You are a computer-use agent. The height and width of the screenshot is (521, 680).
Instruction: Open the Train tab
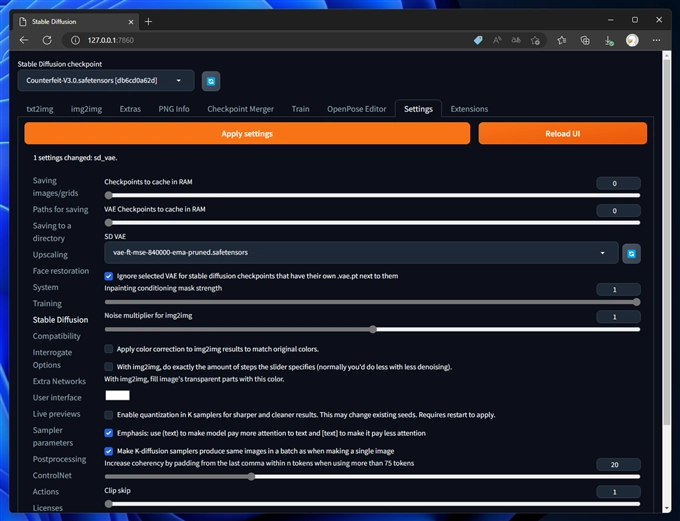point(300,109)
